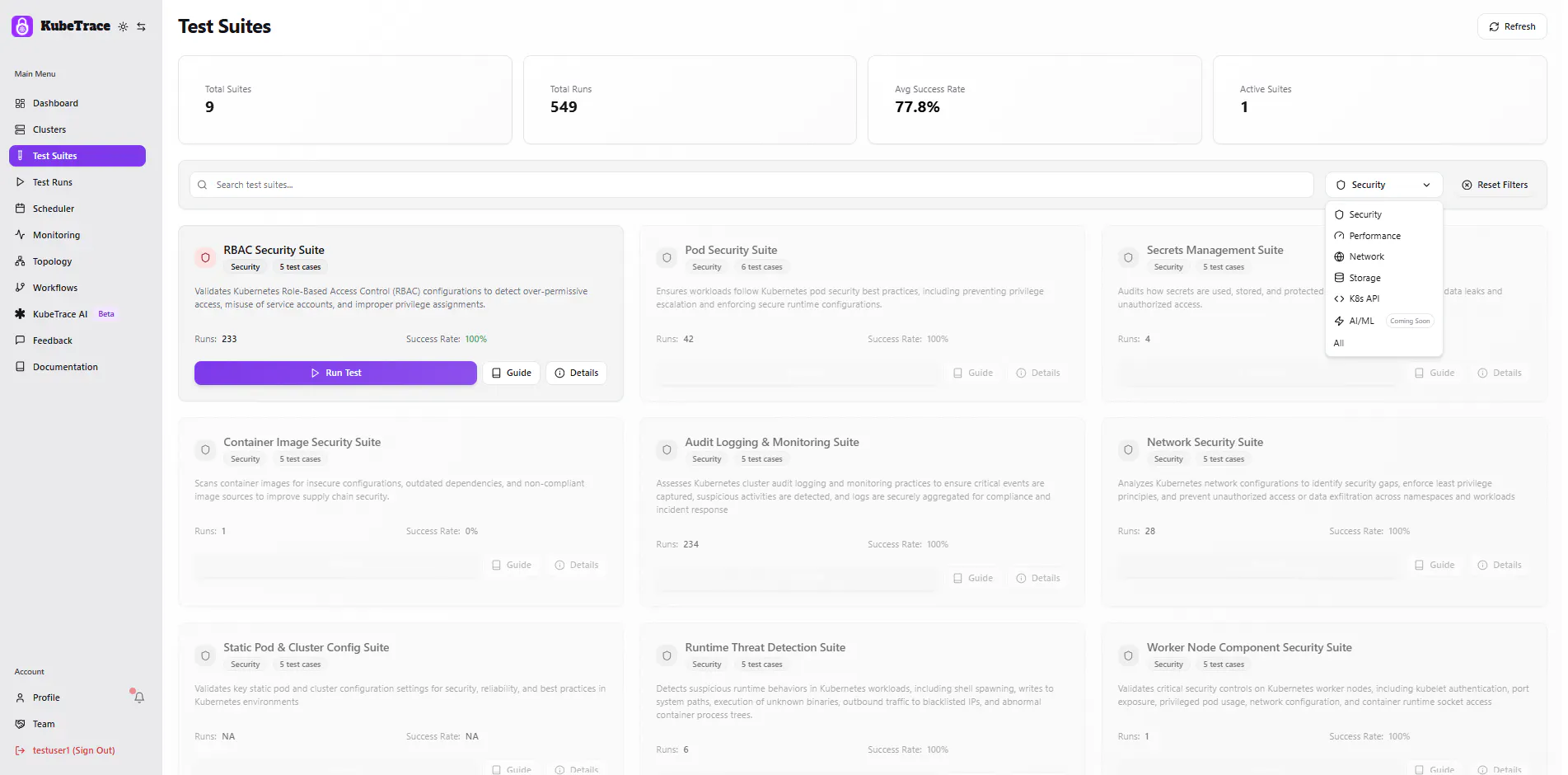Click the Team icon in sidebar

(21, 724)
